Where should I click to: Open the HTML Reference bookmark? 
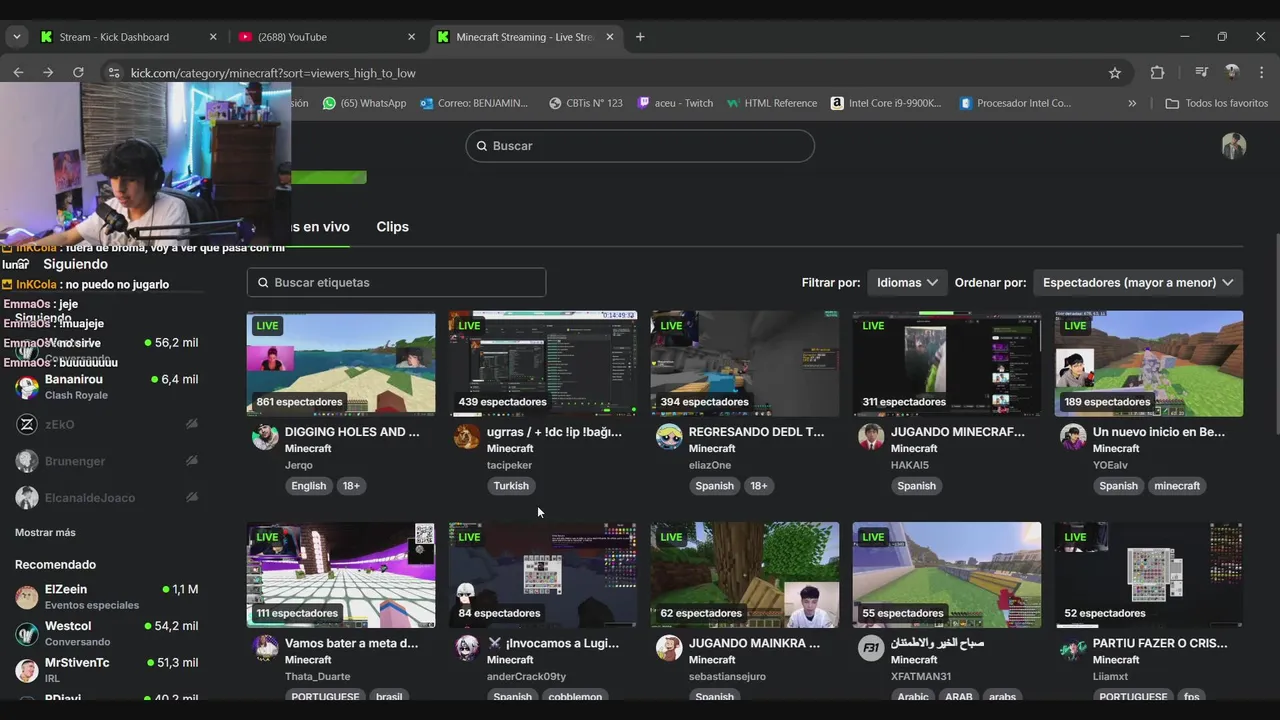pyautogui.click(x=772, y=103)
